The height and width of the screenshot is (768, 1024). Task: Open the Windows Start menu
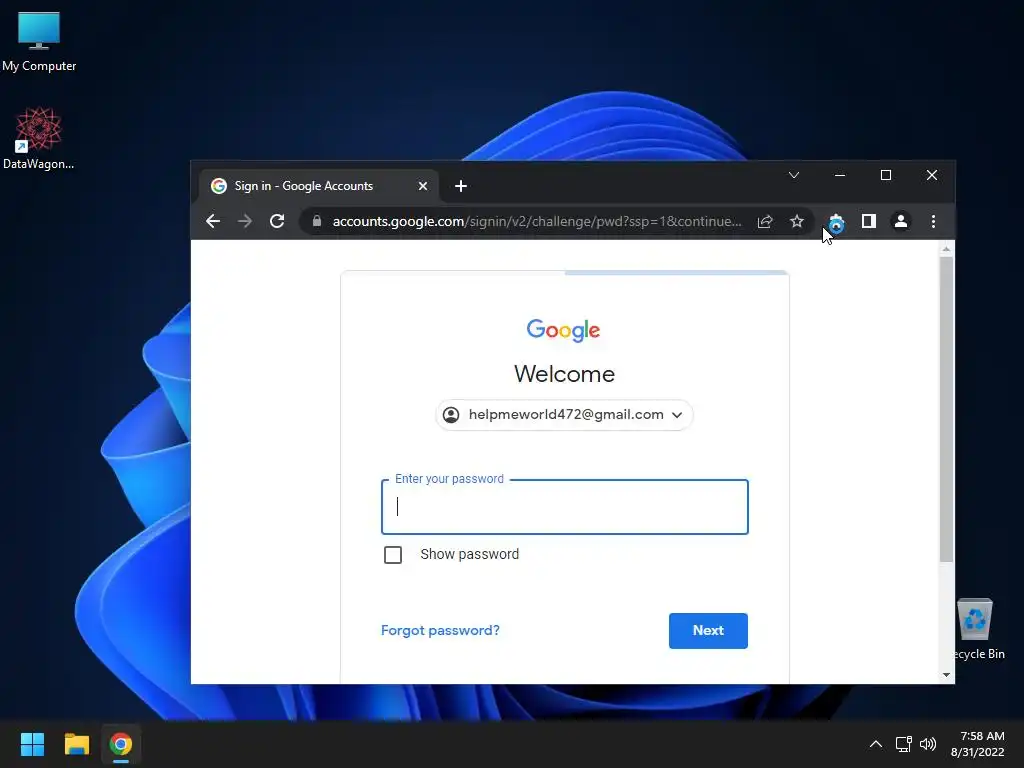(32, 744)
